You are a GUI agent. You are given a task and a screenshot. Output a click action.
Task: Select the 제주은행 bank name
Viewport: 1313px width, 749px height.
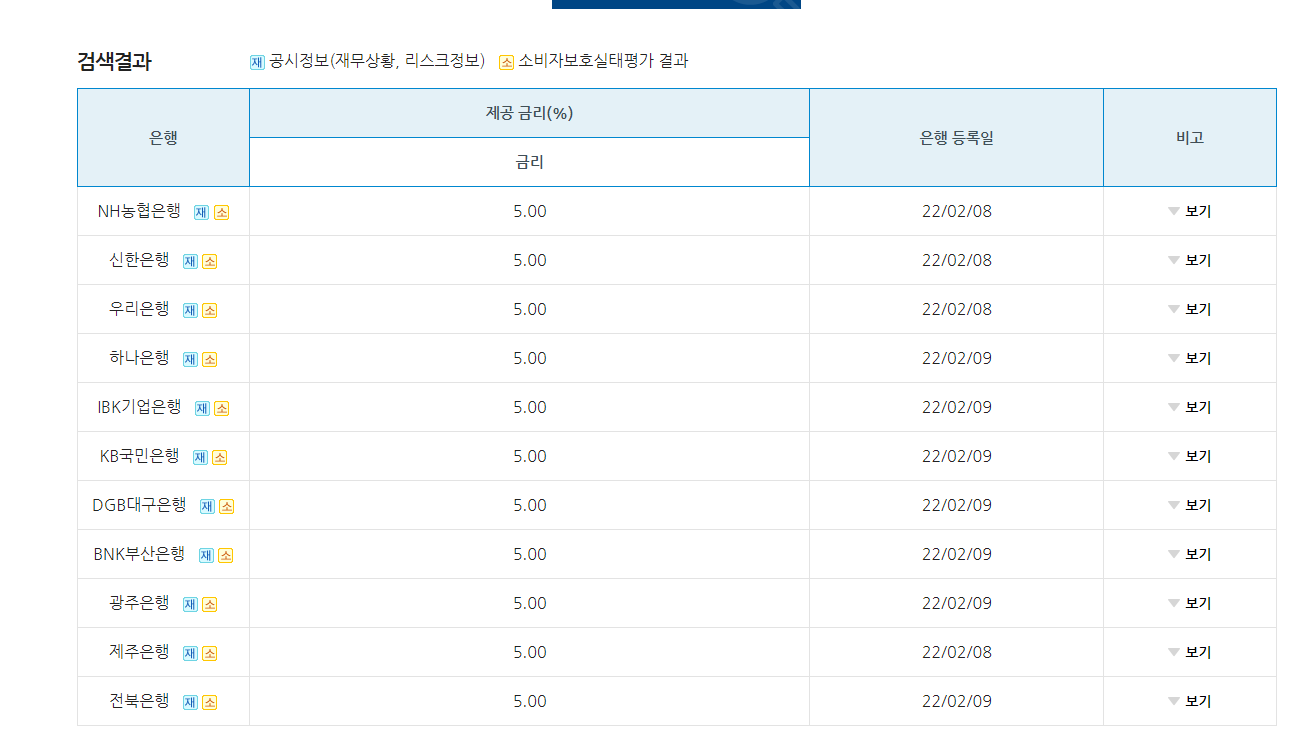click(139, 652)
